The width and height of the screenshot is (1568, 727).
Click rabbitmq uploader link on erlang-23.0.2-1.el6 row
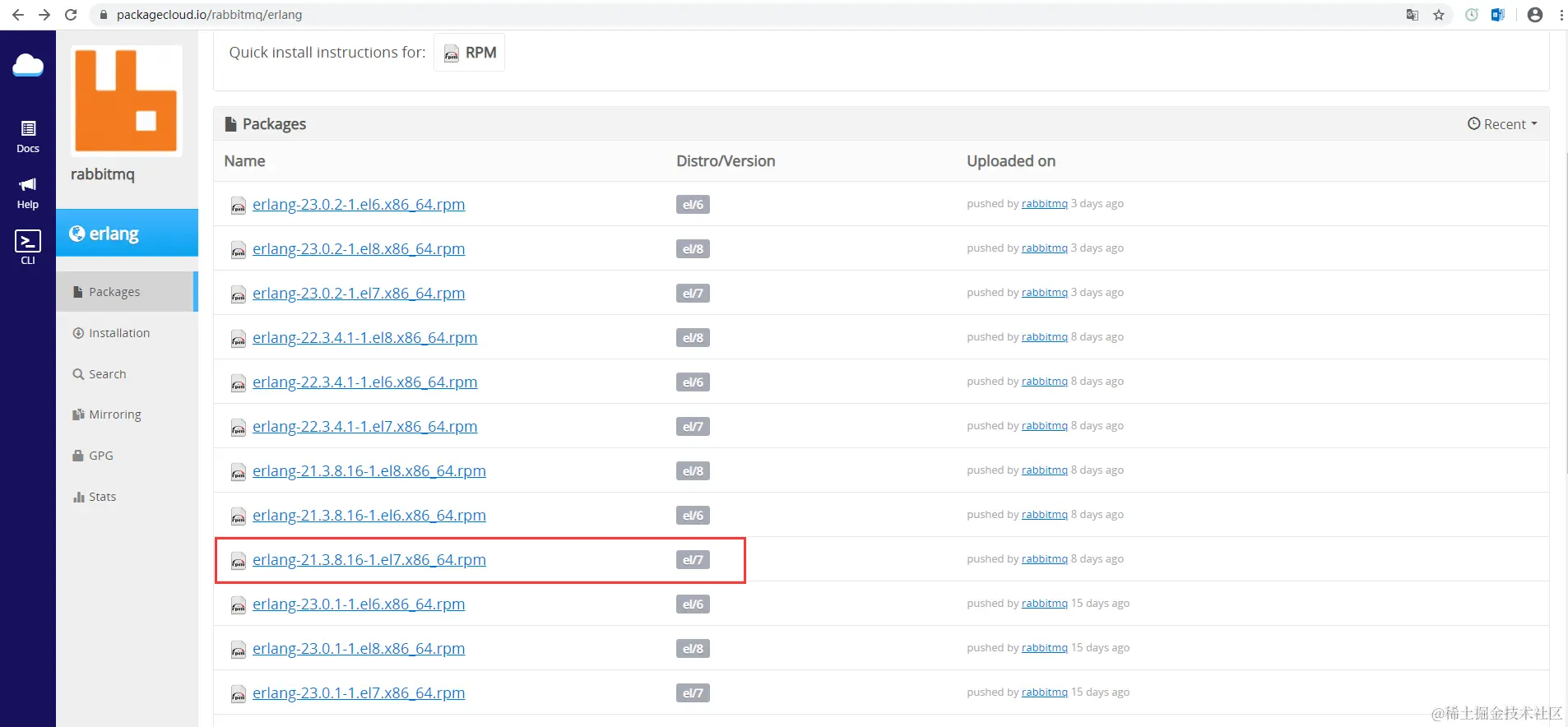(x=1045, y=204)
